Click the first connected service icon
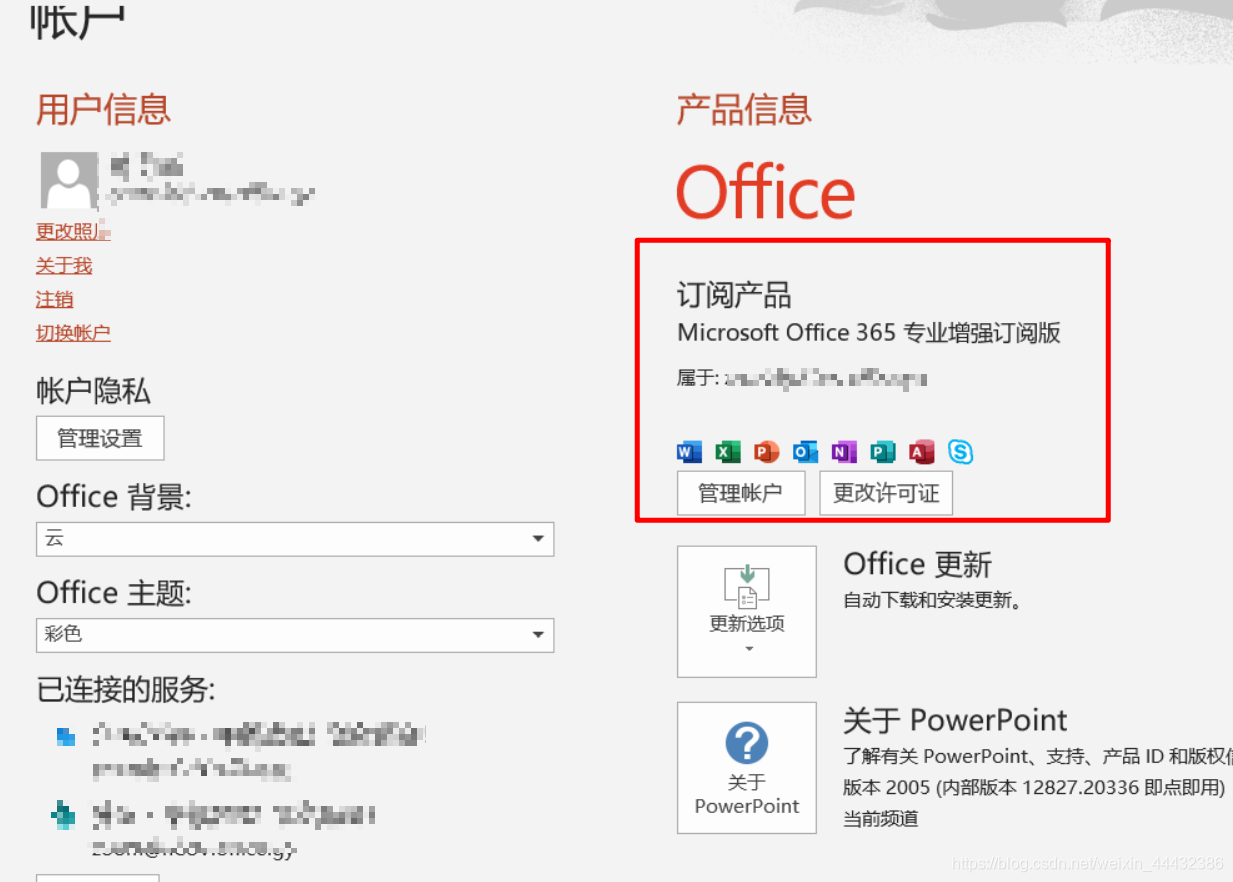The height and width of the screenshot is (882, 1233). pyautogui.click(x=66, y=737)
